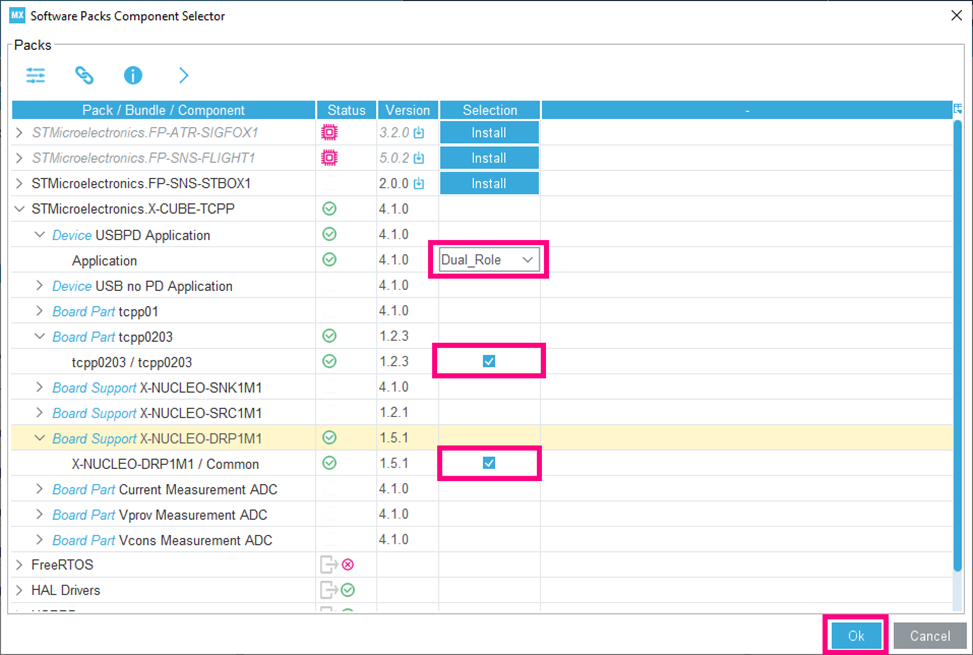Expand Board Part Vprov Measurement ADC
973x655 pixels.
[40, 514]
